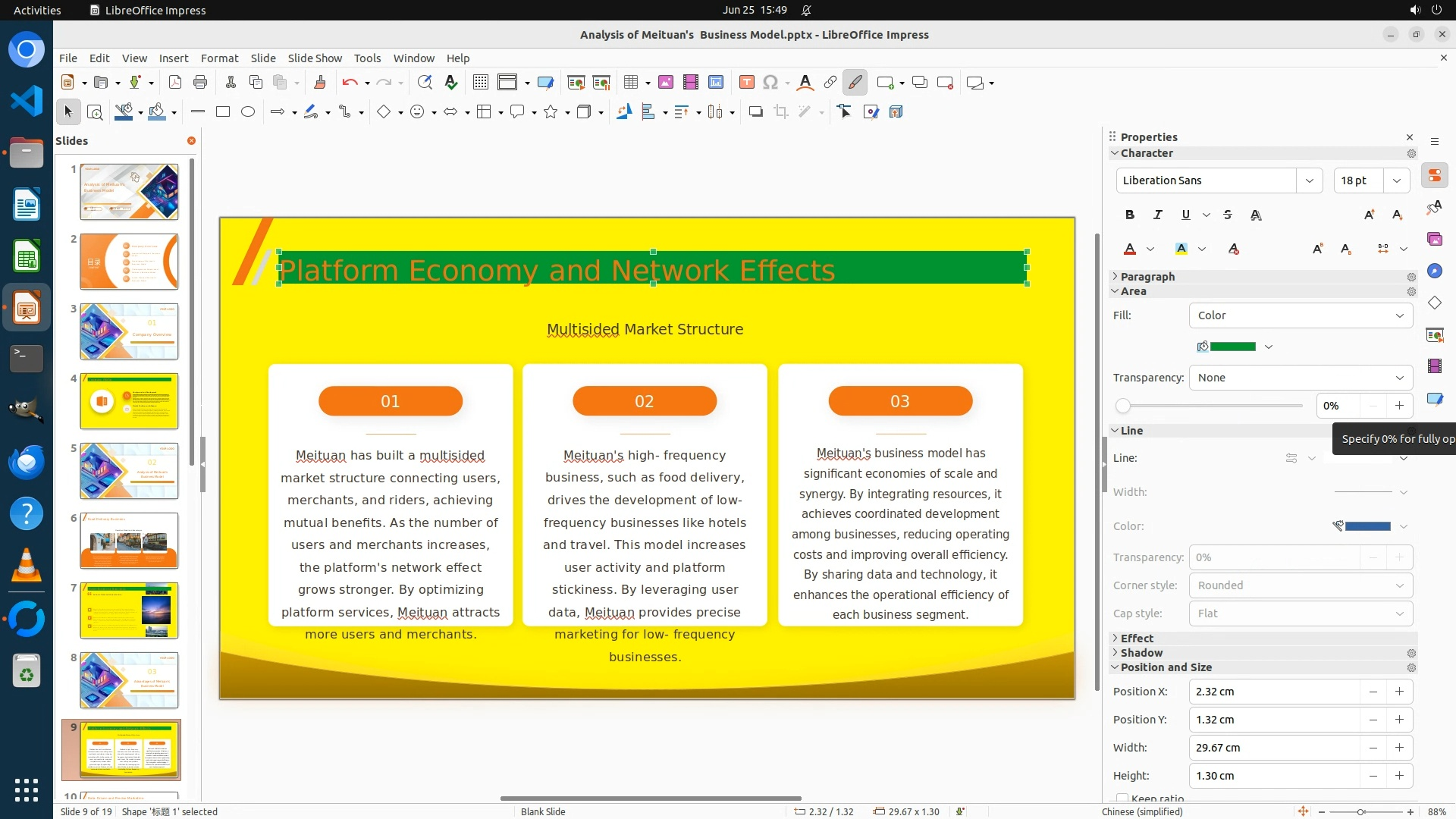Click the Display Grid toolbar icon
The width and height of the screenshot is (1456, 819).
pos(480,83)
